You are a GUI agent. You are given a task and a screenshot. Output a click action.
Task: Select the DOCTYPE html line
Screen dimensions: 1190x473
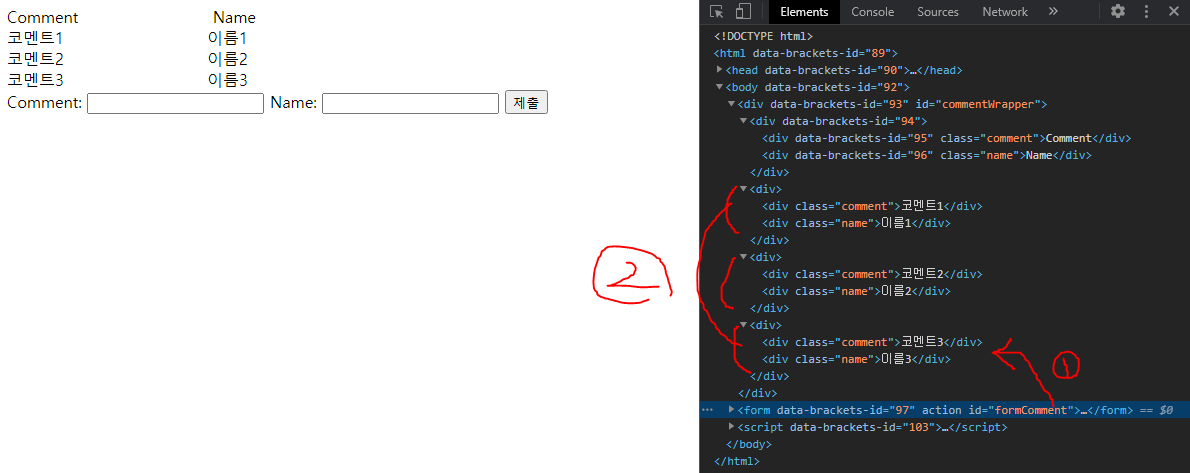[763, 36]
